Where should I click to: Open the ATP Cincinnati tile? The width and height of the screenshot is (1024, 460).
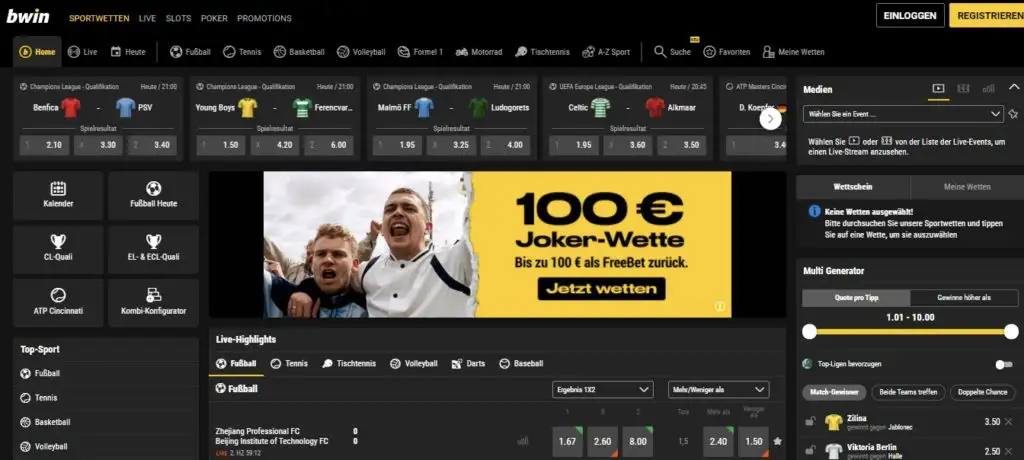coord(58,303)
